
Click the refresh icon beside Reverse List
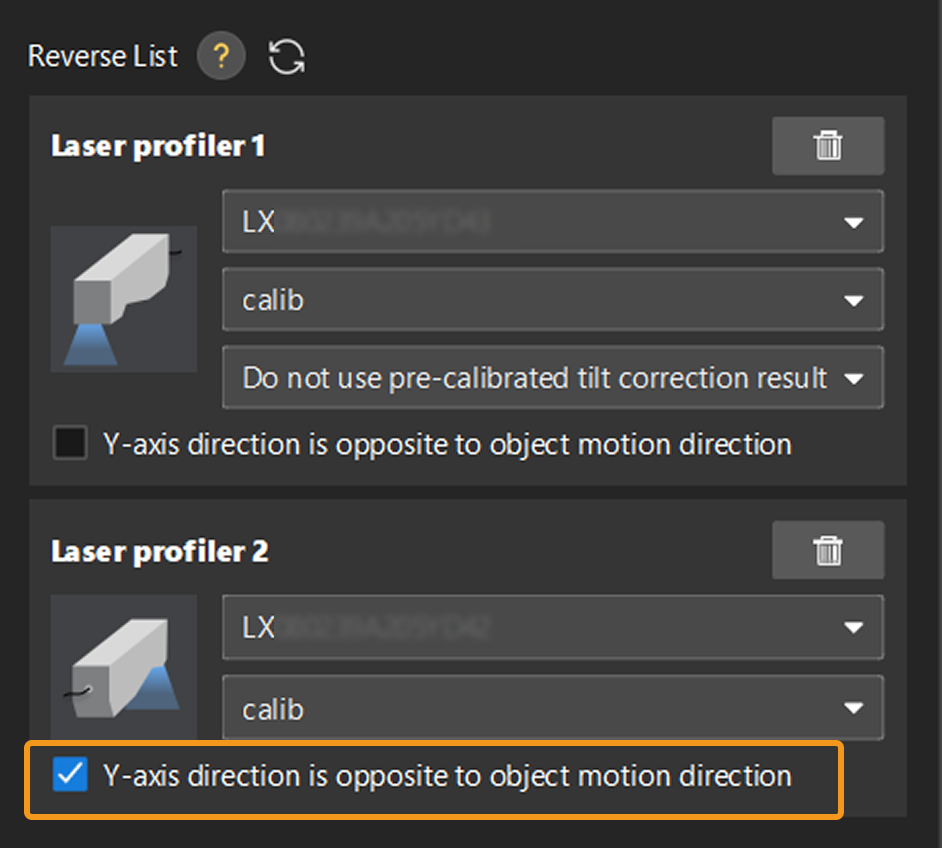[287, 57]
